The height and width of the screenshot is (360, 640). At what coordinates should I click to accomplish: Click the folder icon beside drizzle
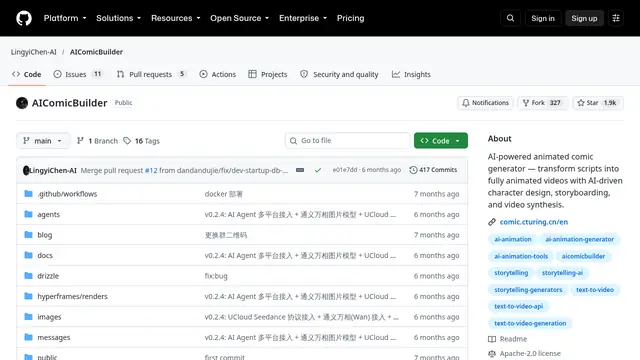[x=28, y=276]
